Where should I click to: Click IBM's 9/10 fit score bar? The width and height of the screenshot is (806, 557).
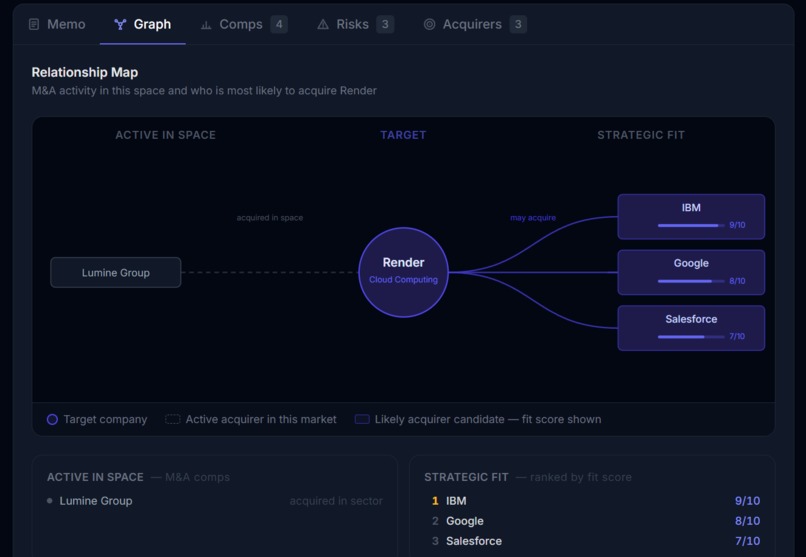(x=691, y=225)
